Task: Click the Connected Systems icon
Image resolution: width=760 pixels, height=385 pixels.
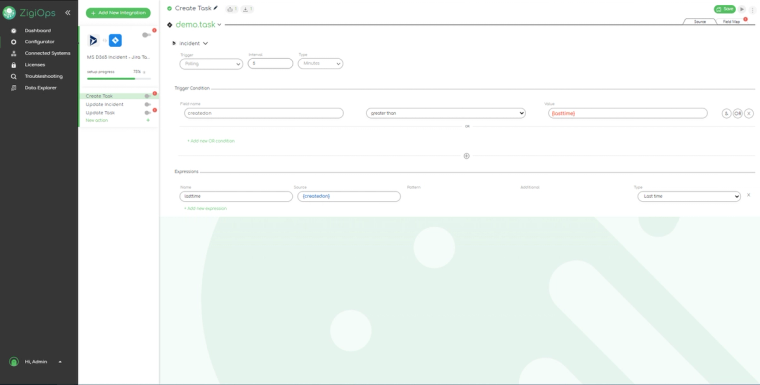Action: (14, 53)
